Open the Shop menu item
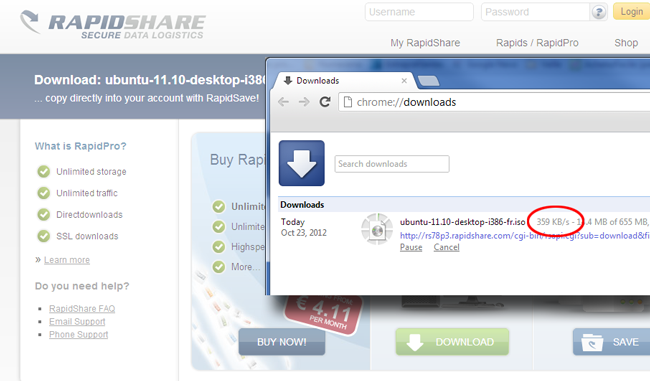Viewport: 650px width, 381px height. (x=626, y=43)
